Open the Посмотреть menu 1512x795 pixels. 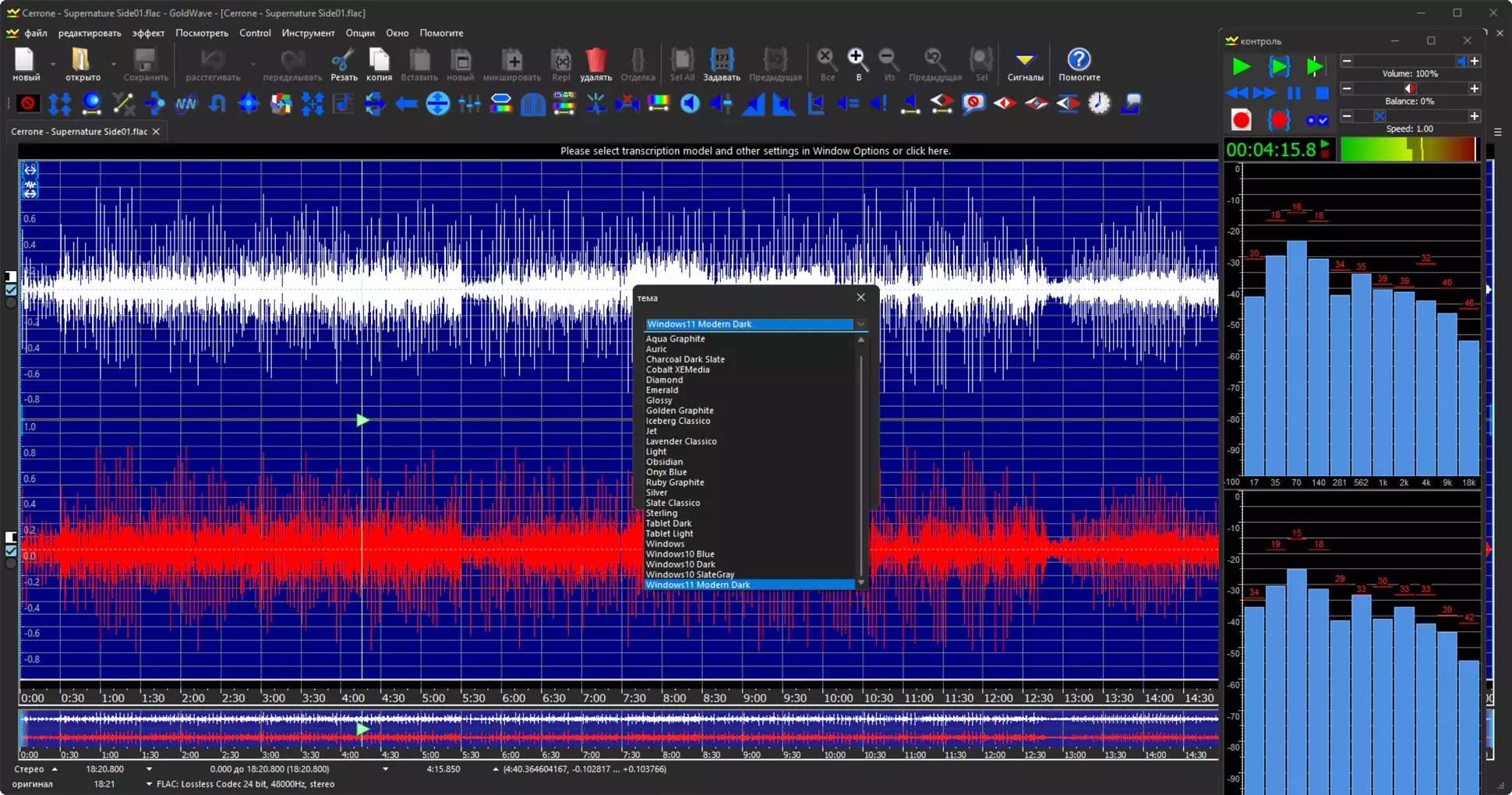coord(202,34)
